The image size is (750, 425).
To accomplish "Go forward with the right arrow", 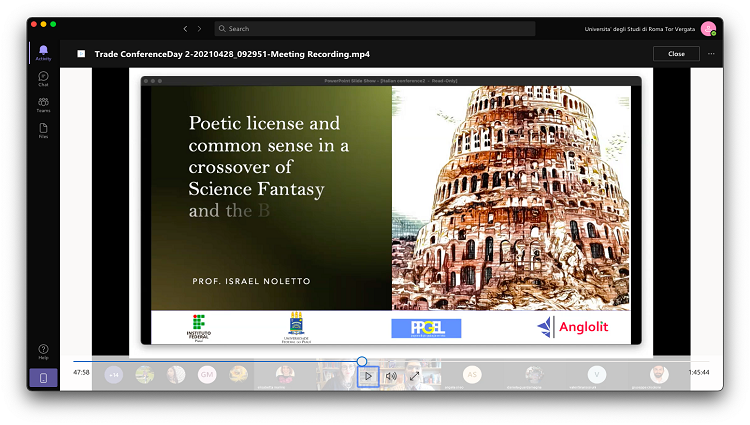I will (x=199, y=29).
